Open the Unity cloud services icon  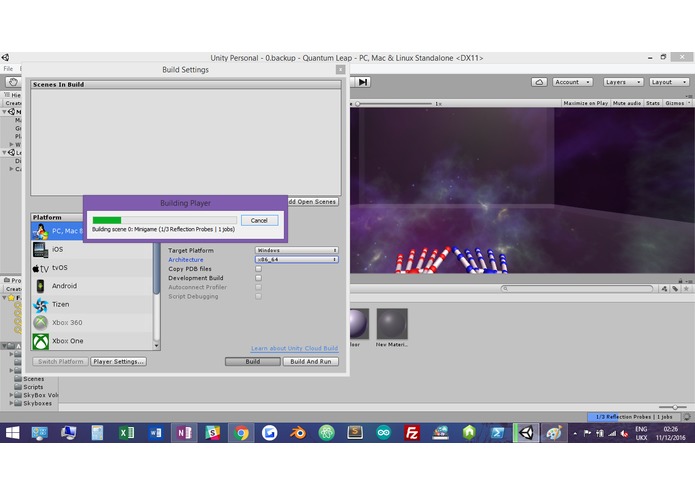(x=539, y=82)
